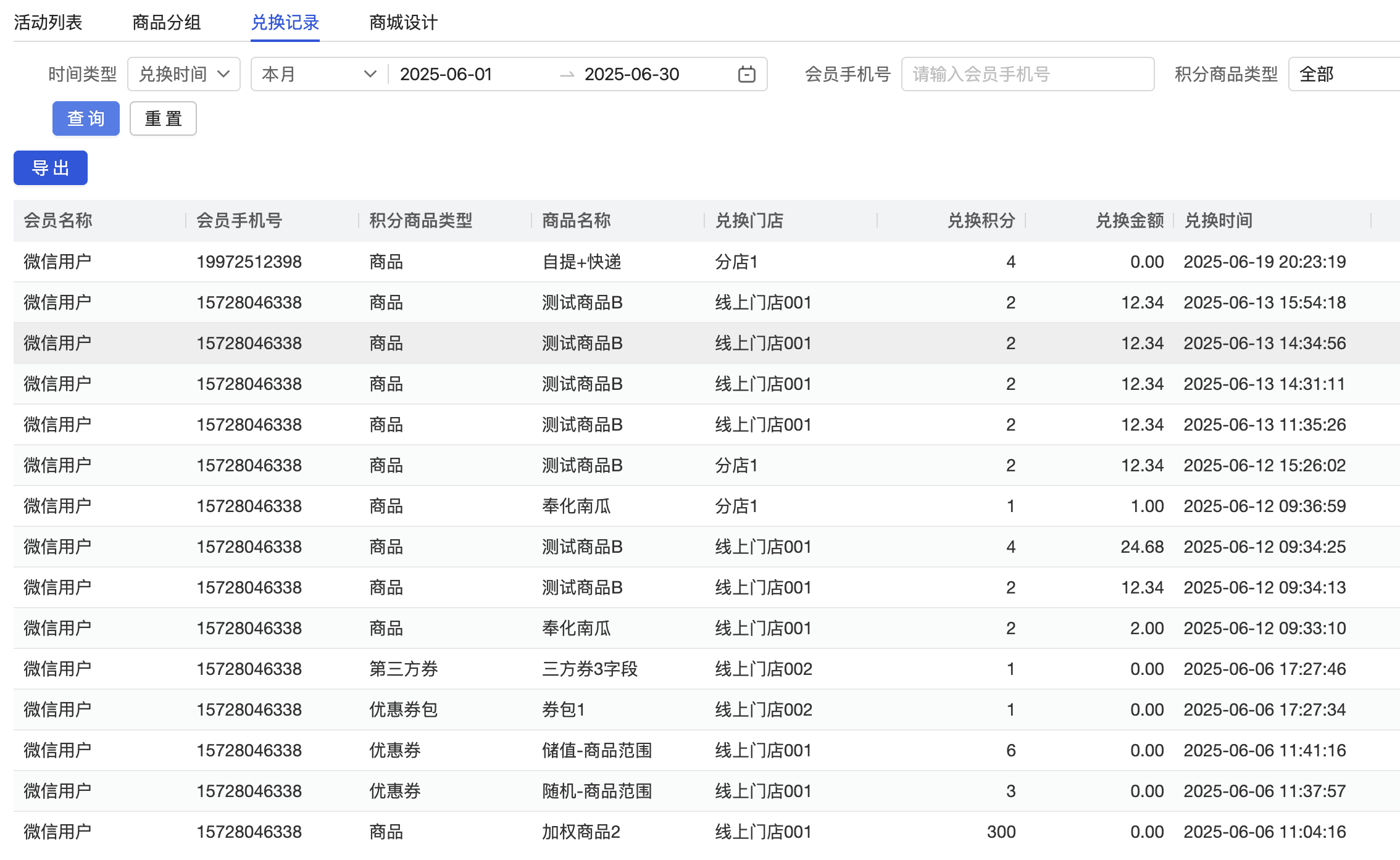1400x860 pixels.
Task: Click the 兑换门店 column header
Action: point(749,220)
